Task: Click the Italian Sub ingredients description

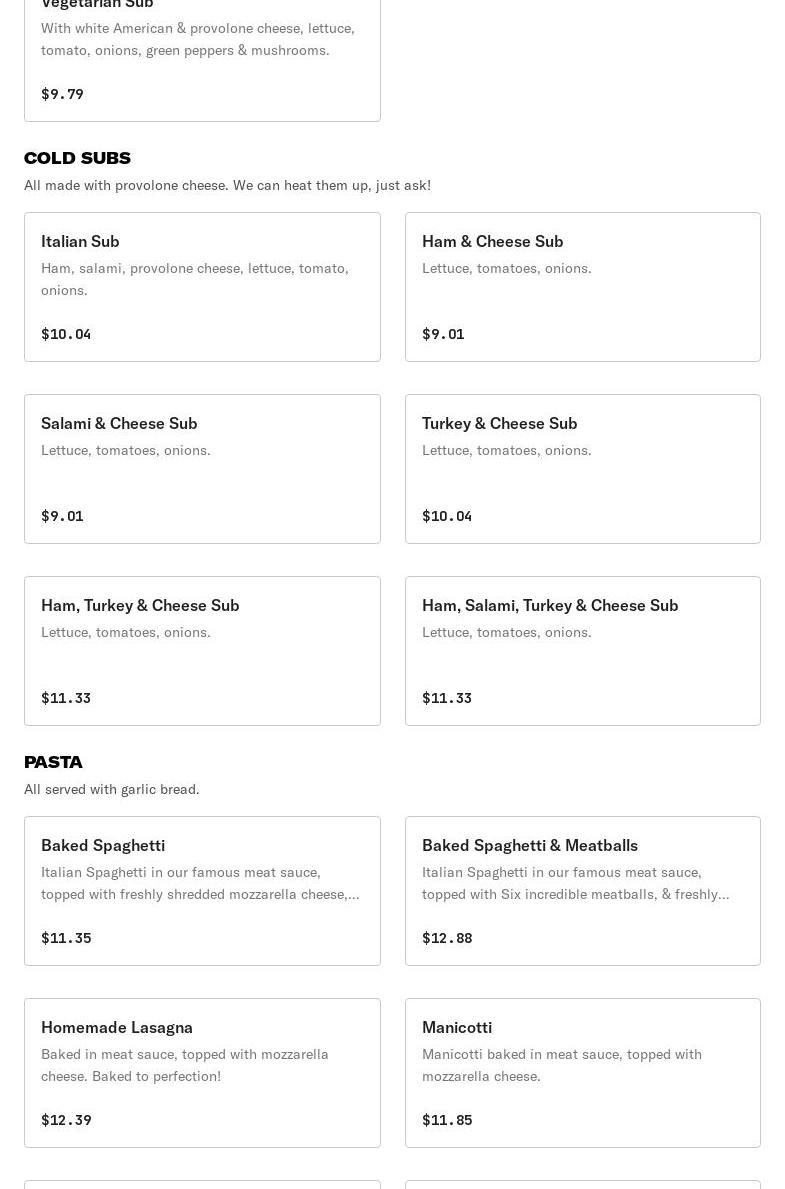Action: pos(195,279)
